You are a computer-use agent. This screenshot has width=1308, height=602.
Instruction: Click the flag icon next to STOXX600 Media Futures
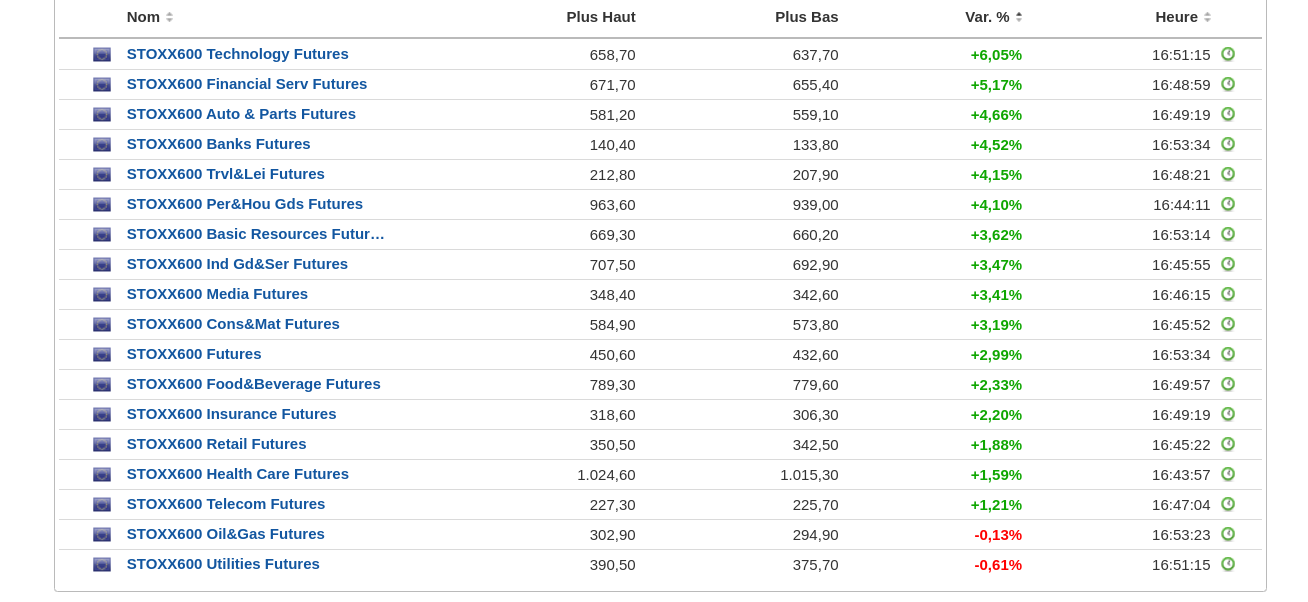click(x=102, y=295)
